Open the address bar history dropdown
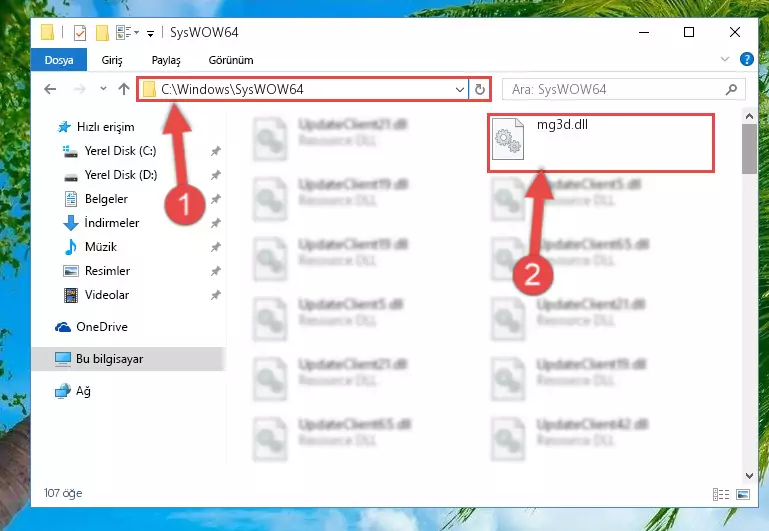769x531 pixels. coord(460,89)
